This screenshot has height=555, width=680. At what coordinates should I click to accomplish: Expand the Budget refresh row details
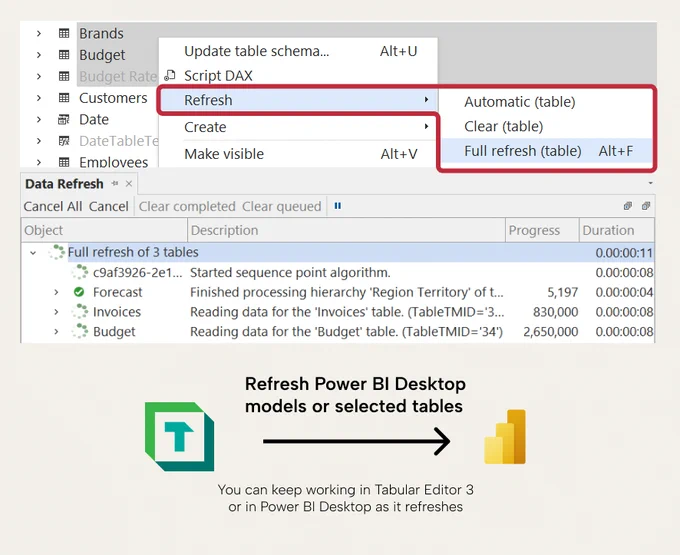point(56,331)
